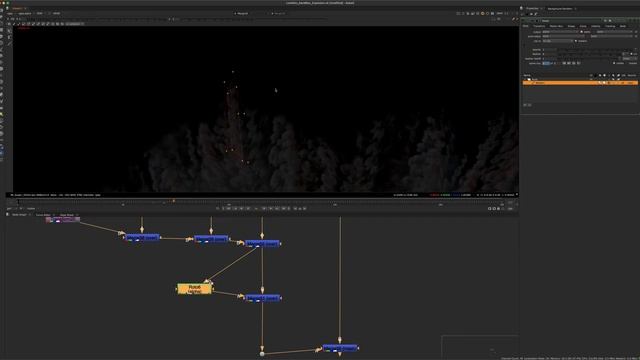Adjust the feather slider

[x=590, y=54]
